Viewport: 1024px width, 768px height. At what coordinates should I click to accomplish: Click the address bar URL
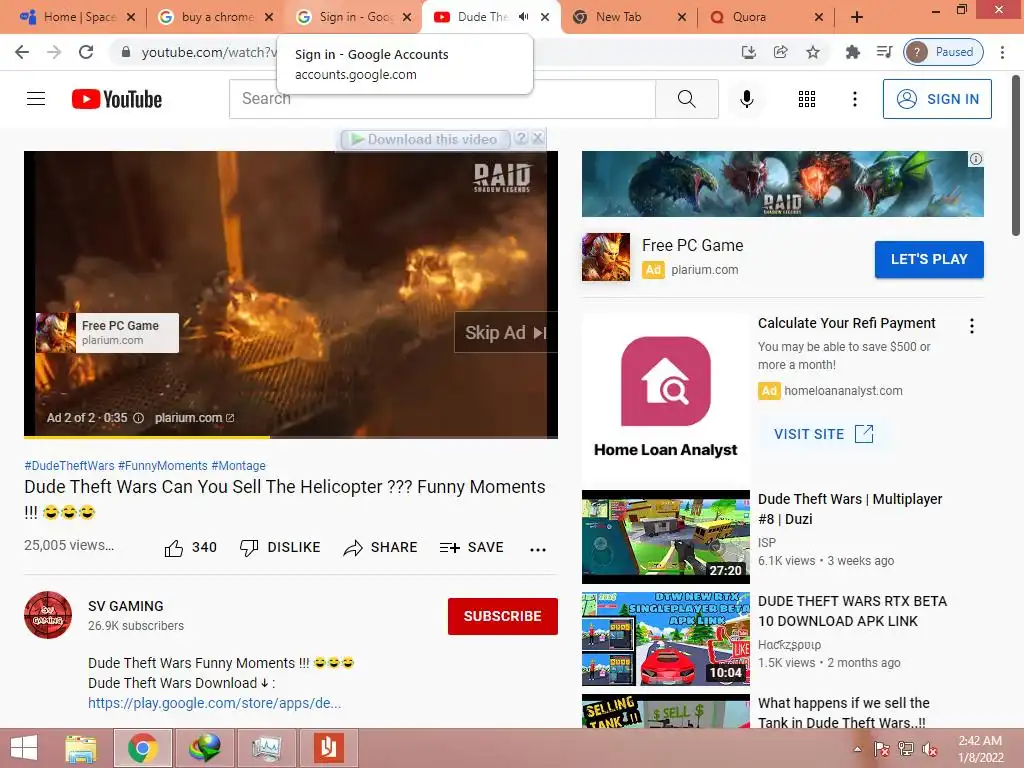point(209,52)
